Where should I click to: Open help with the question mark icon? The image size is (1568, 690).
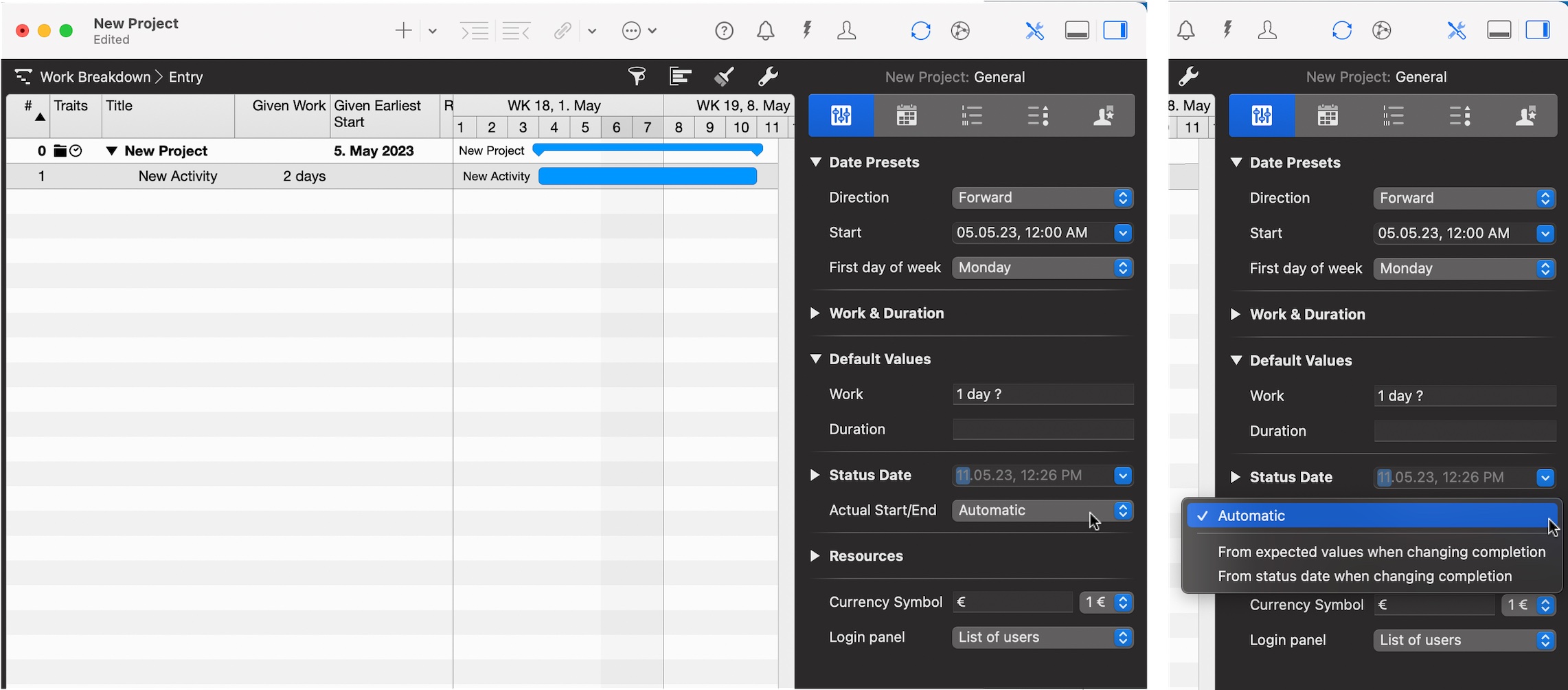(x=724, y=31)
